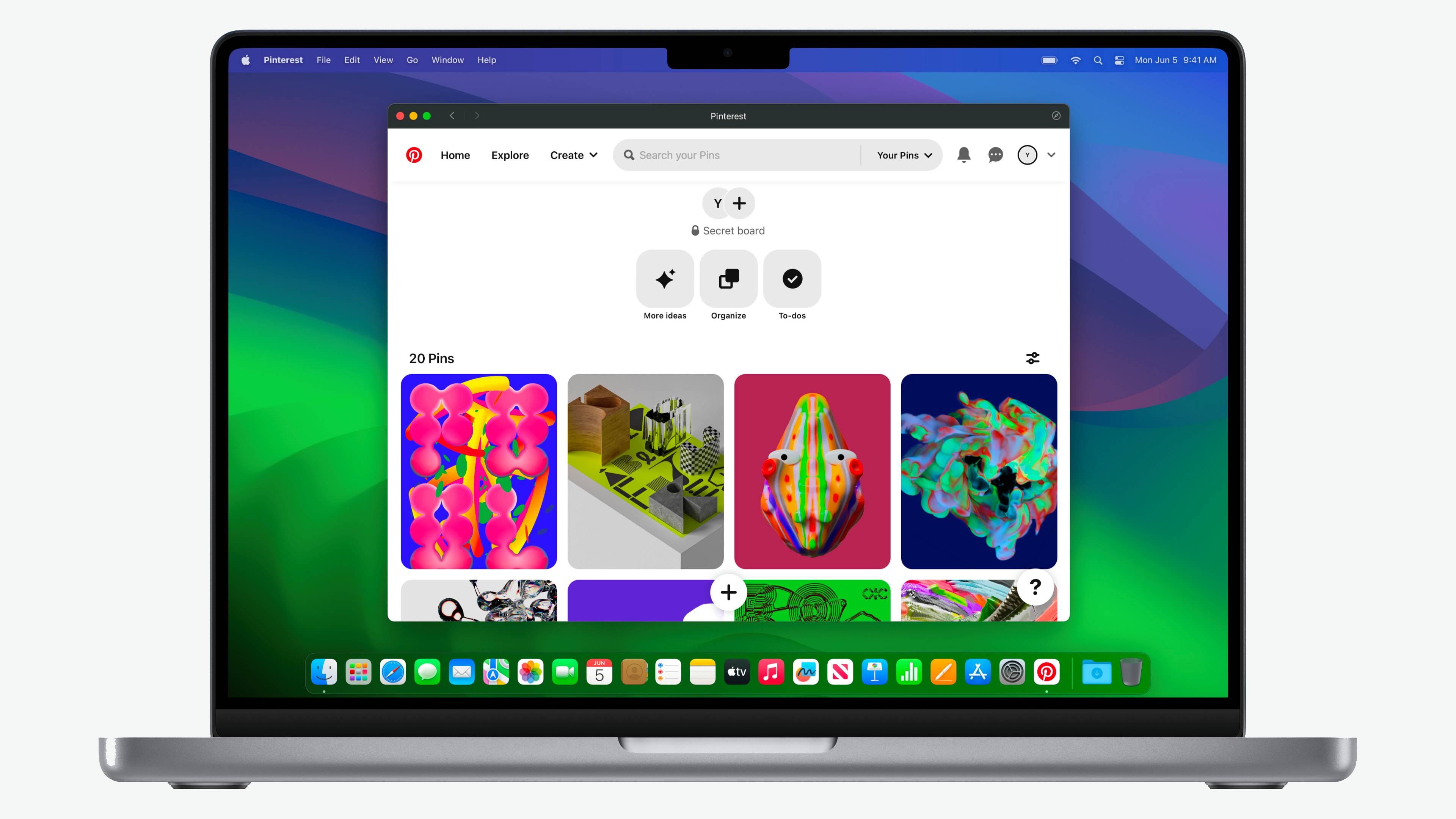
Task: Toggle the secret board visibility
Action: point(697,231)
